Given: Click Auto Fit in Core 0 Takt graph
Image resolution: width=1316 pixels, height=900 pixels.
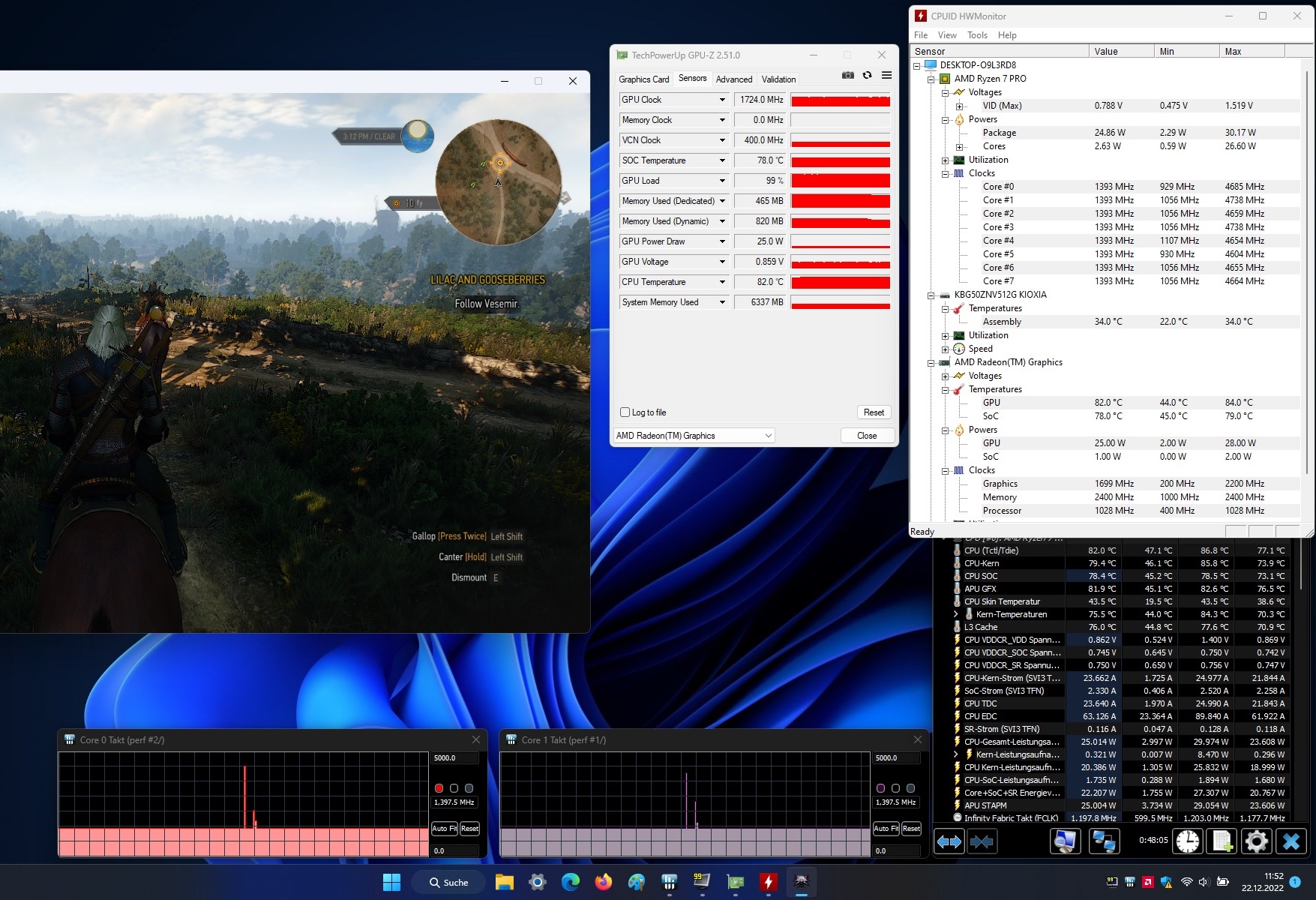Looking at the screenshot, I should click(x=444, y=829).
